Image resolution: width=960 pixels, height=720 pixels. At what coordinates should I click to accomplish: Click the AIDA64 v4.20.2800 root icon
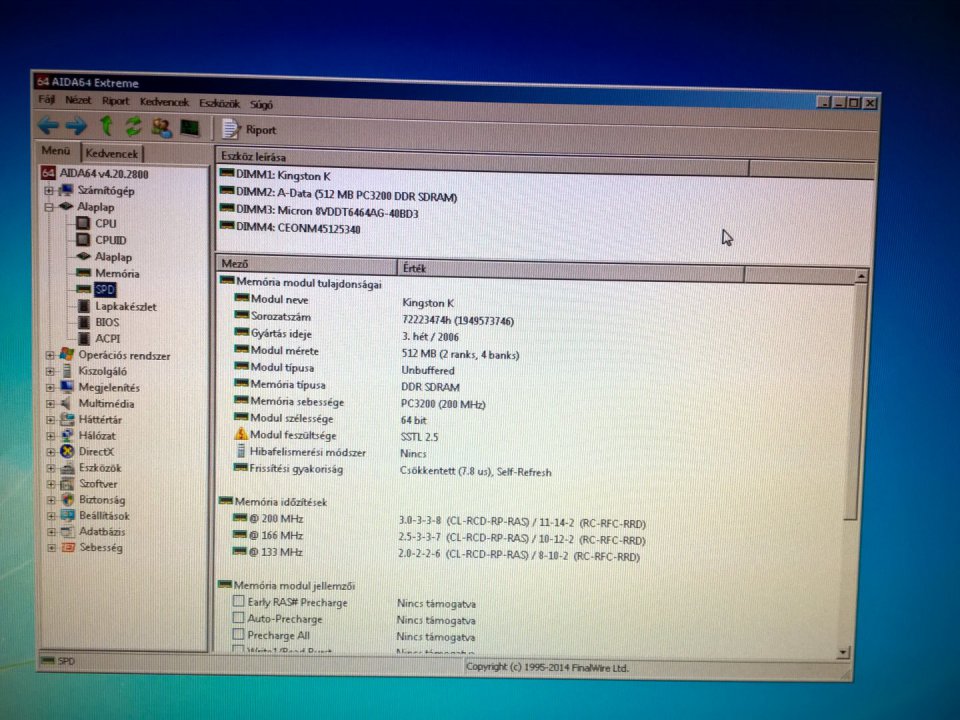click(x=48, y=173)
